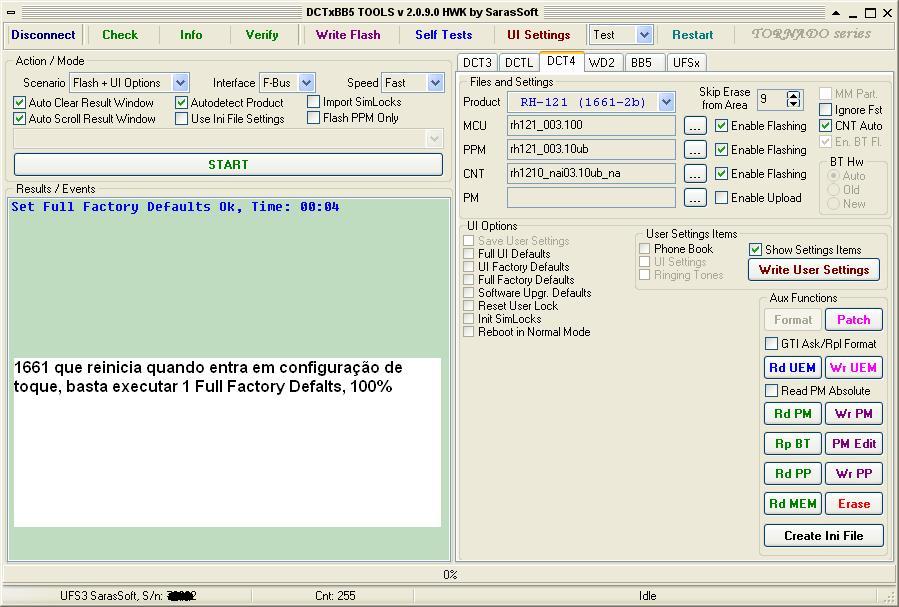Enable Ignore Fst option
The image size is (899, 607).
(x=826, y=109)
